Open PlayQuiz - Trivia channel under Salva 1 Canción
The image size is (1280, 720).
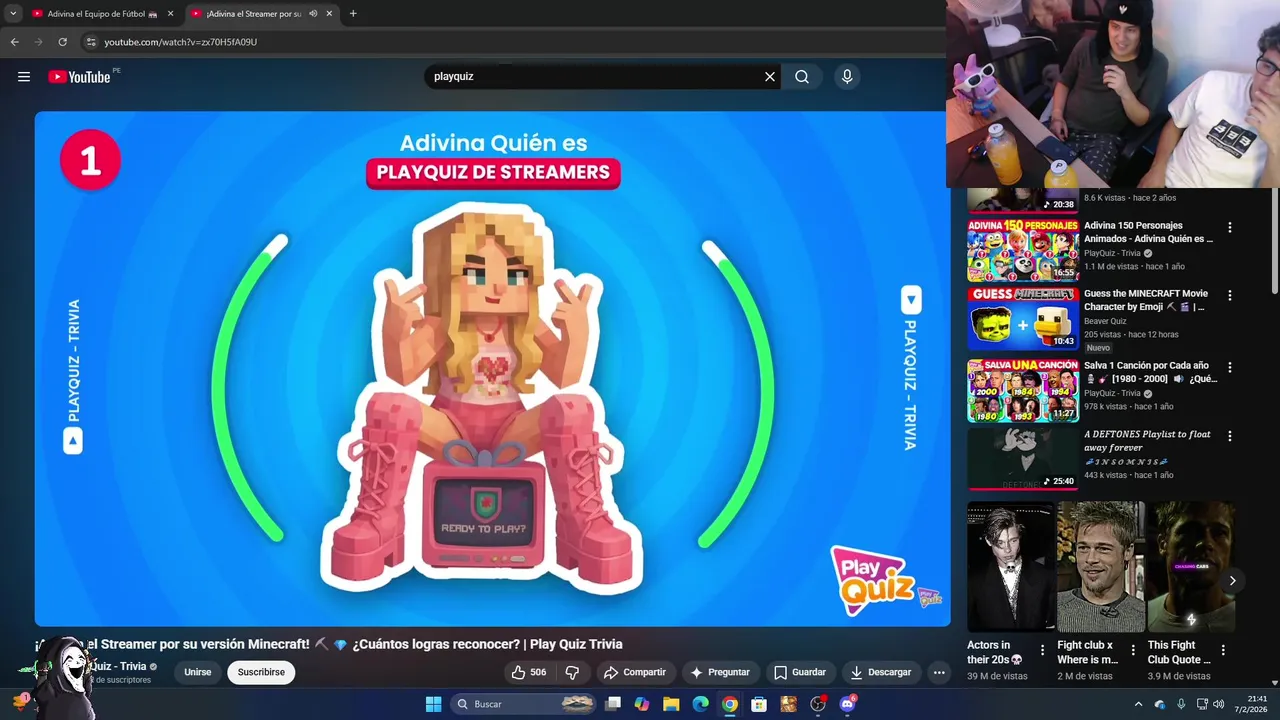[x=1112, y=393]
